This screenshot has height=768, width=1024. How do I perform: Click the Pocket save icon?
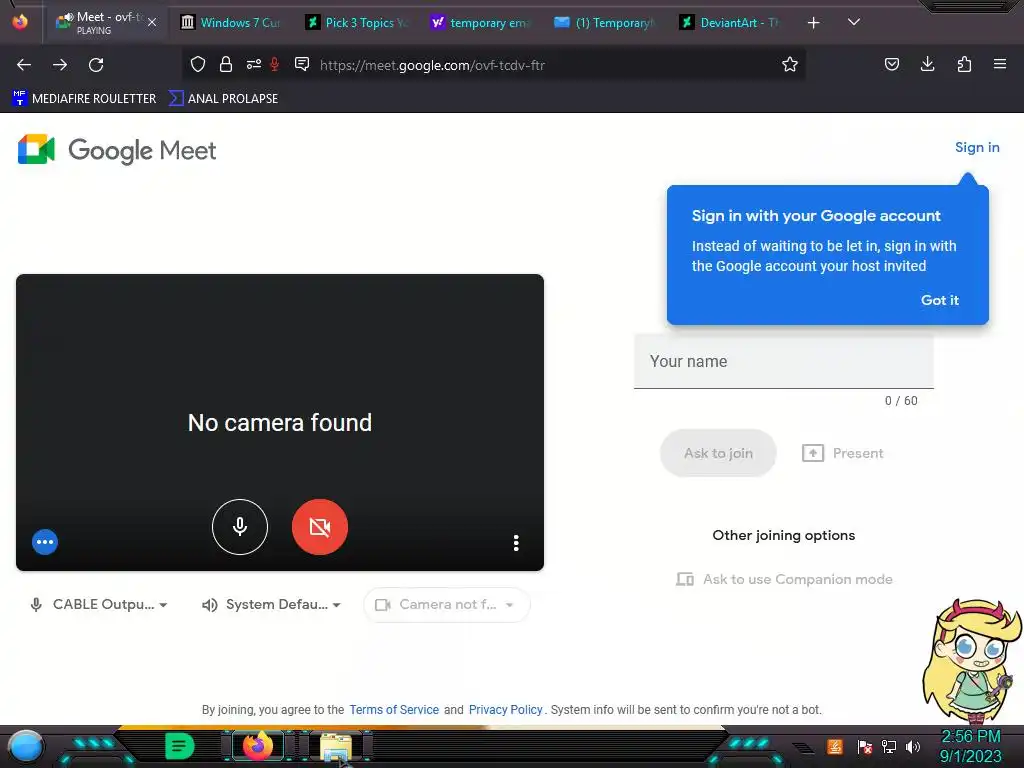(x=891, y=64)
